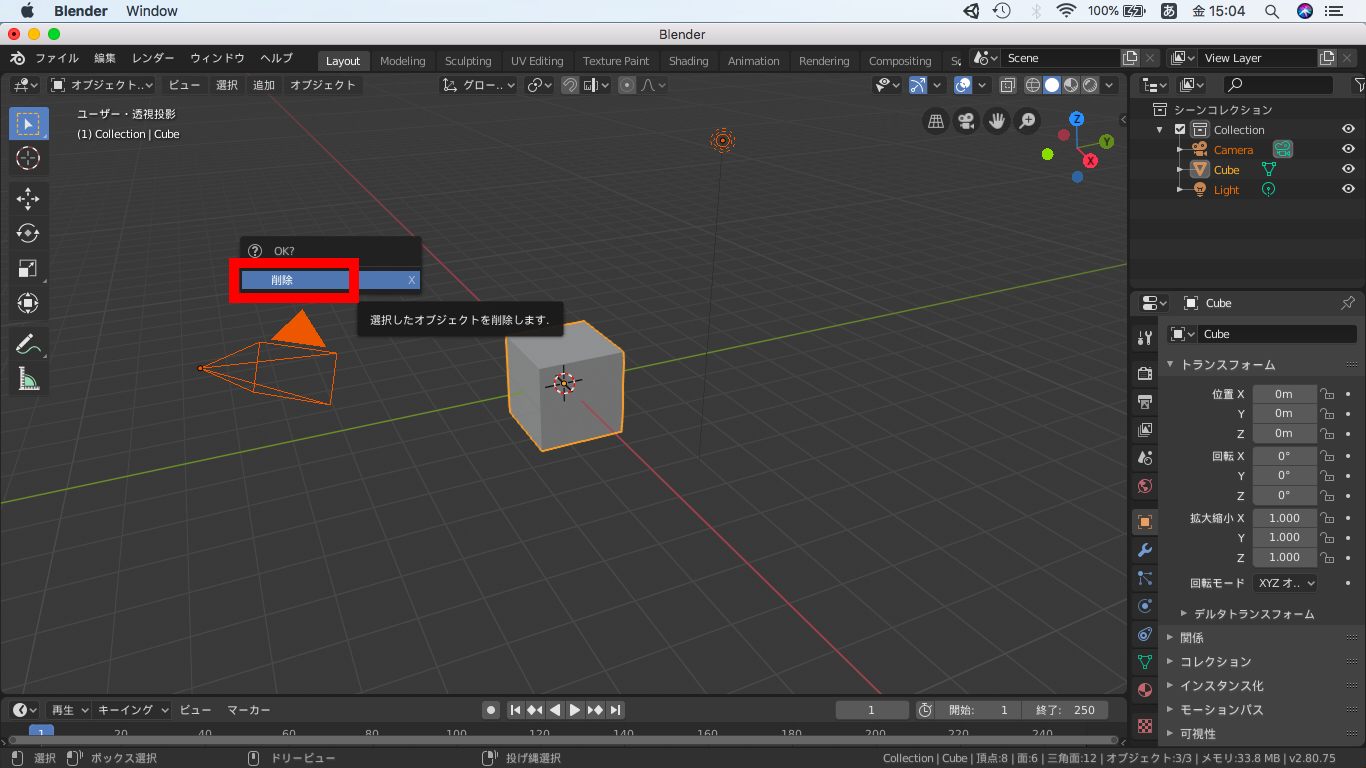
Task: Open the render menu レンダー
Action: point(153,58)
